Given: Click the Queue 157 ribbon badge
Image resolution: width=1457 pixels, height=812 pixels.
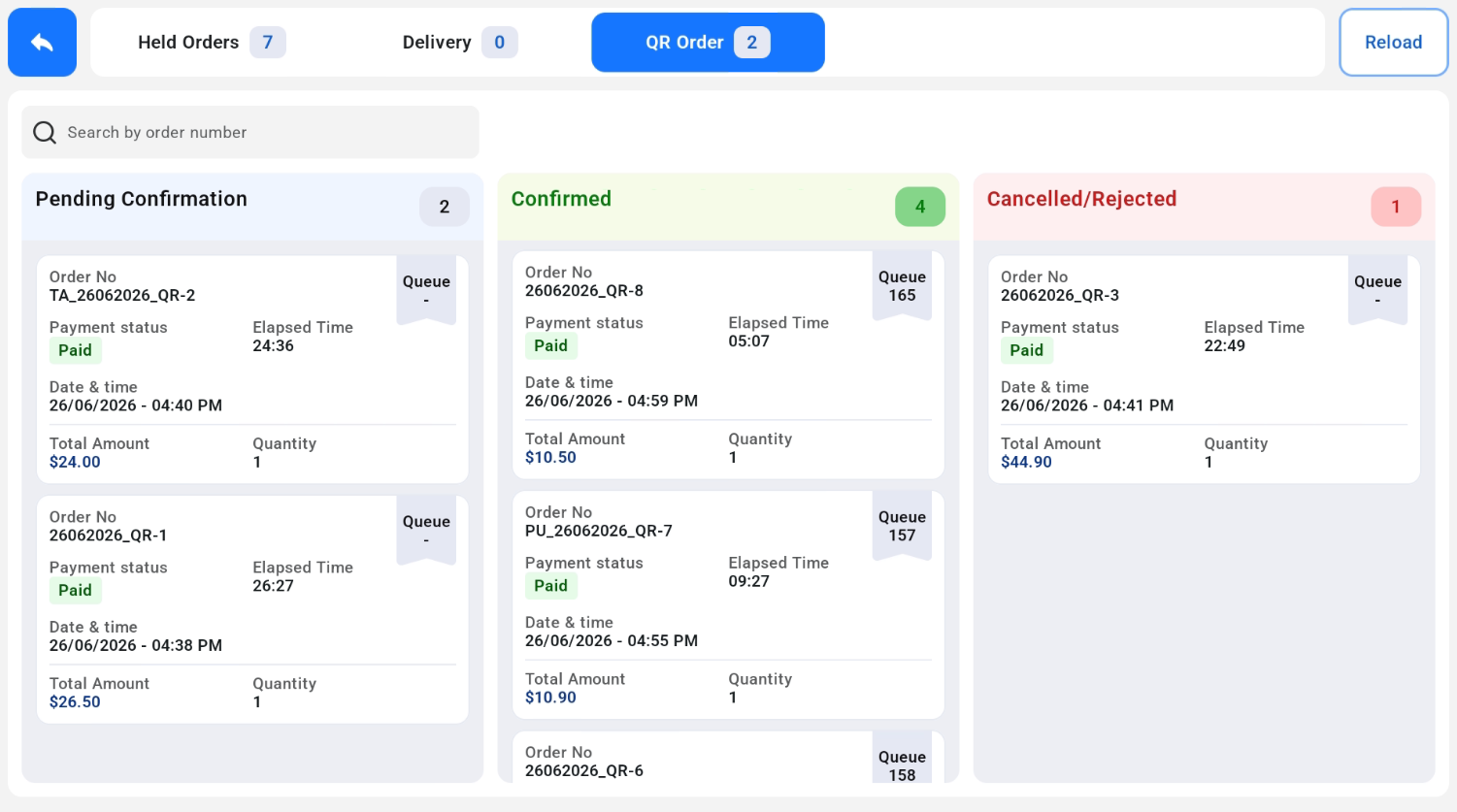Looking at the screenshot, I should (x=902, y=526).
